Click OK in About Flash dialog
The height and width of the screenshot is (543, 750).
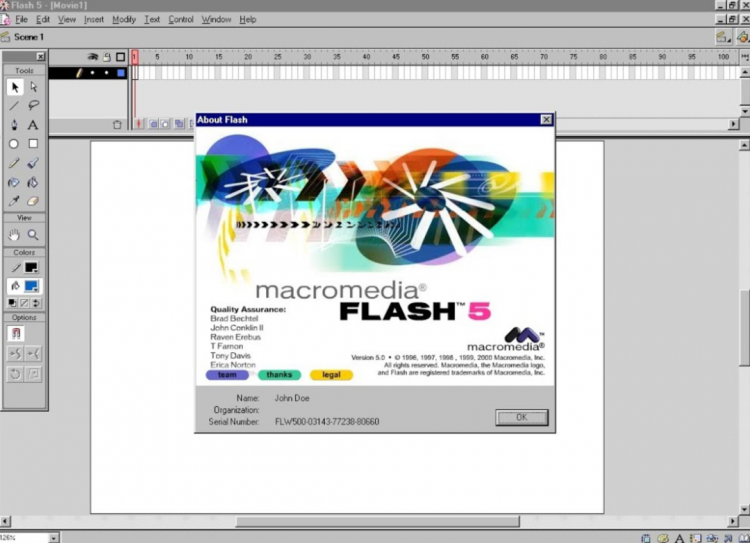pyautogui.click(x=522, y=417)
